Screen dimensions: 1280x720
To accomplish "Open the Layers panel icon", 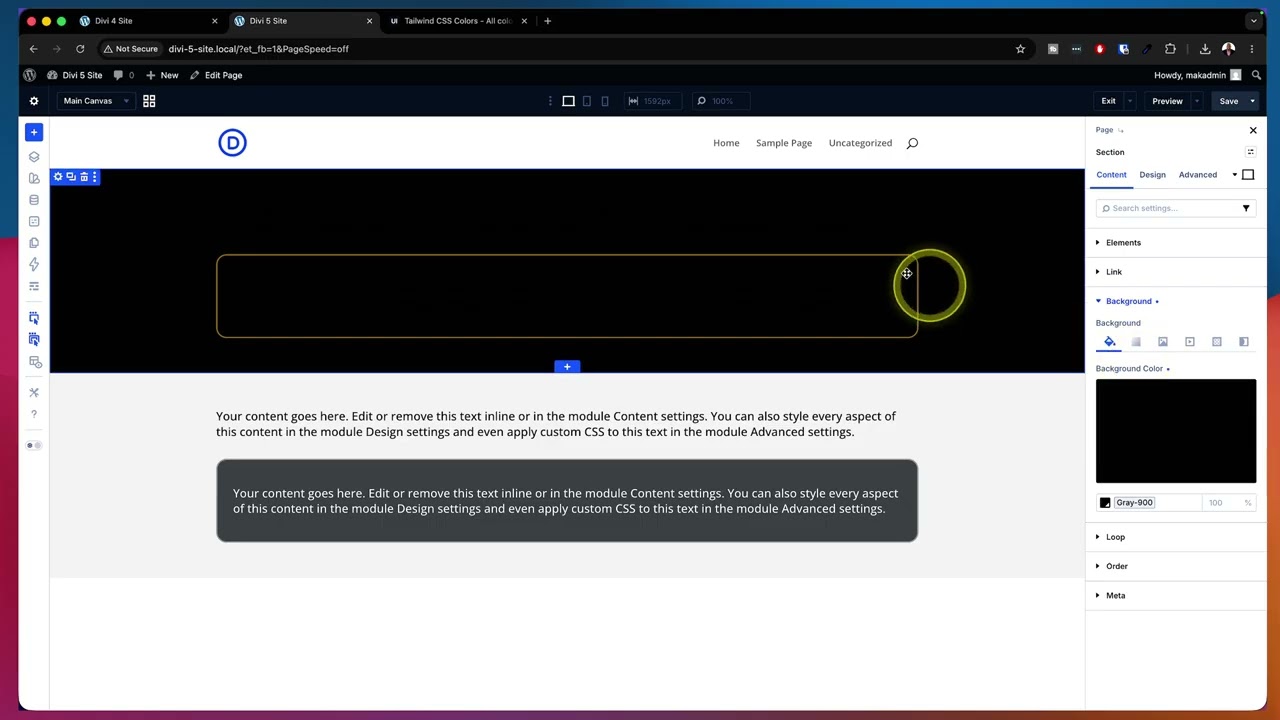I will 34,157.
